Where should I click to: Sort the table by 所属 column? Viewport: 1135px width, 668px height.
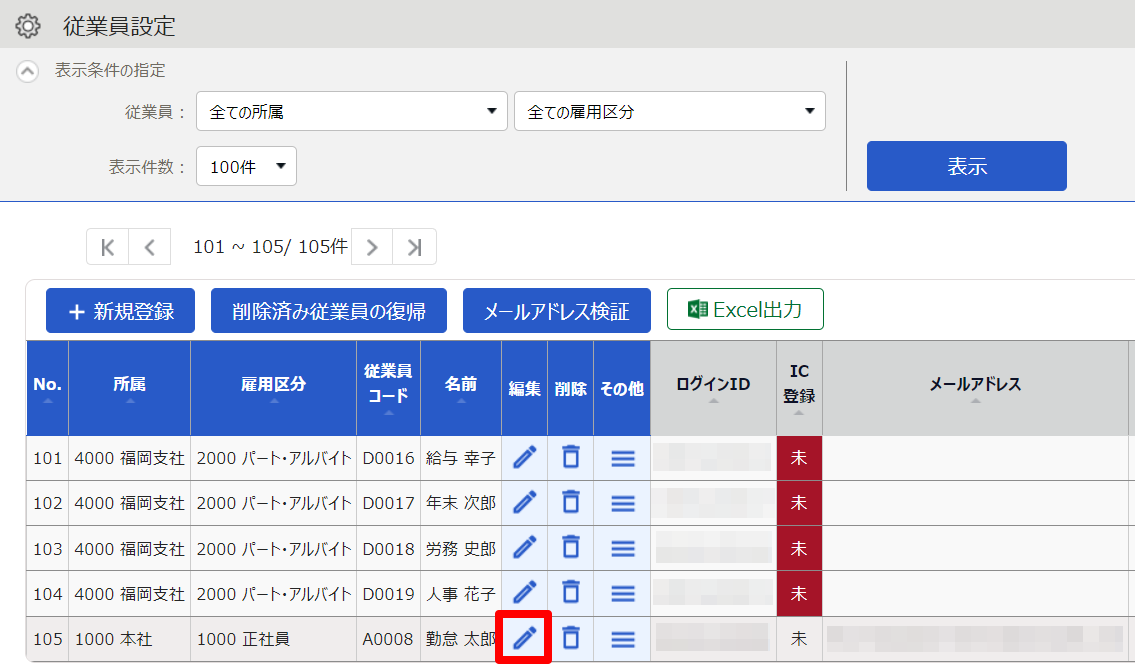tap(130, 388)
